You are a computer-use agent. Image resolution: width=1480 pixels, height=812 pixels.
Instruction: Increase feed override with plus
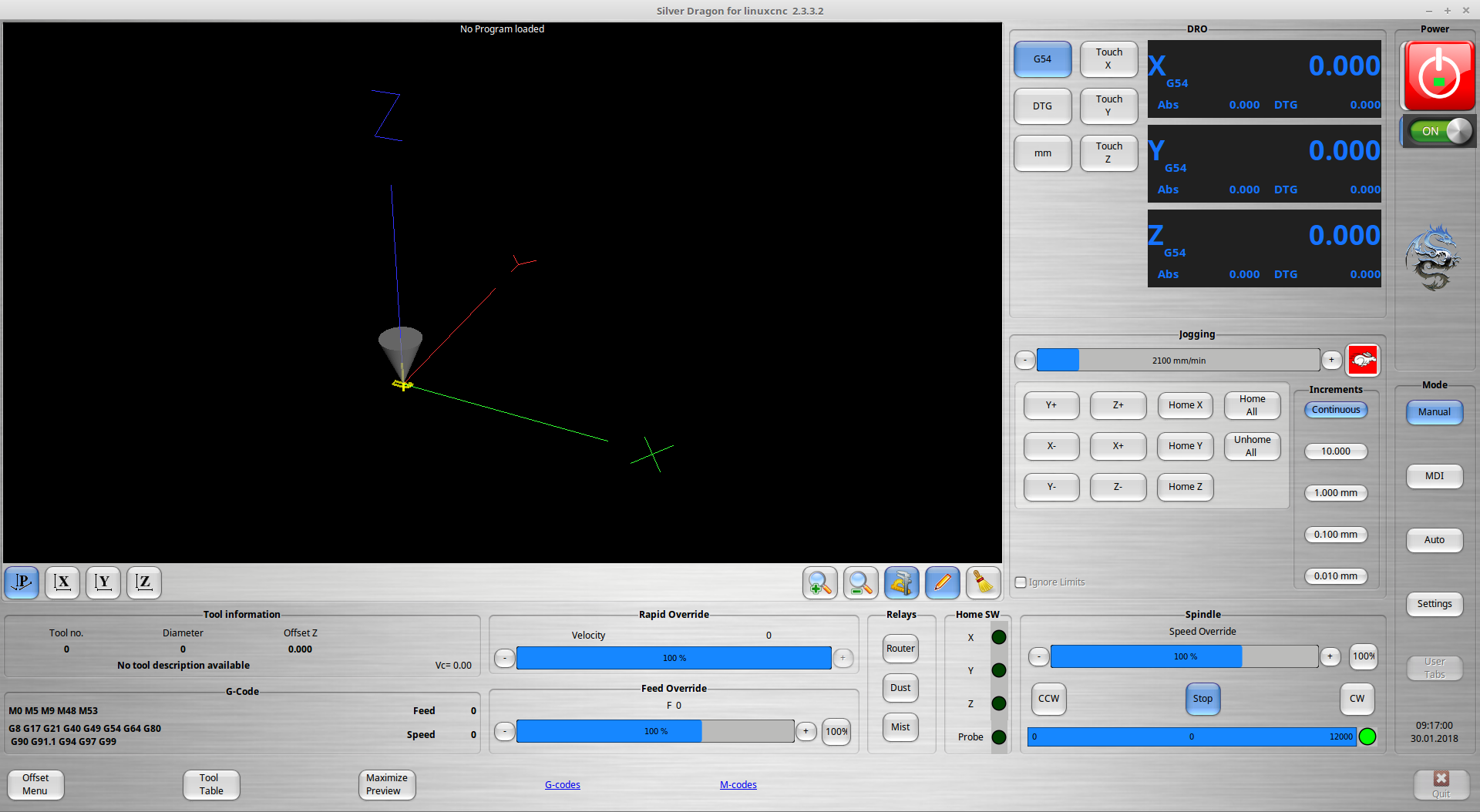(806, 731)
